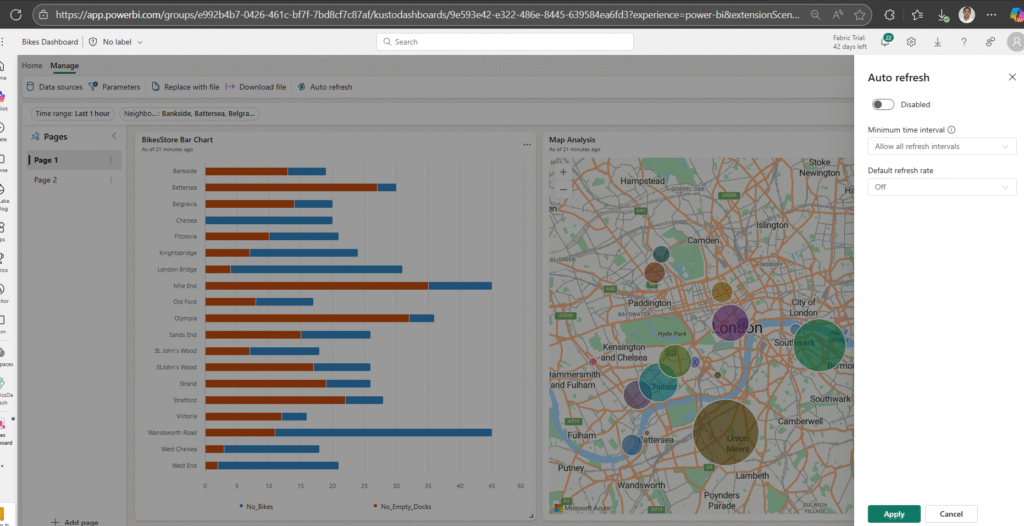Zoom in on the map with plus icon
The image size is (1024, 526).
pos(563,172)
